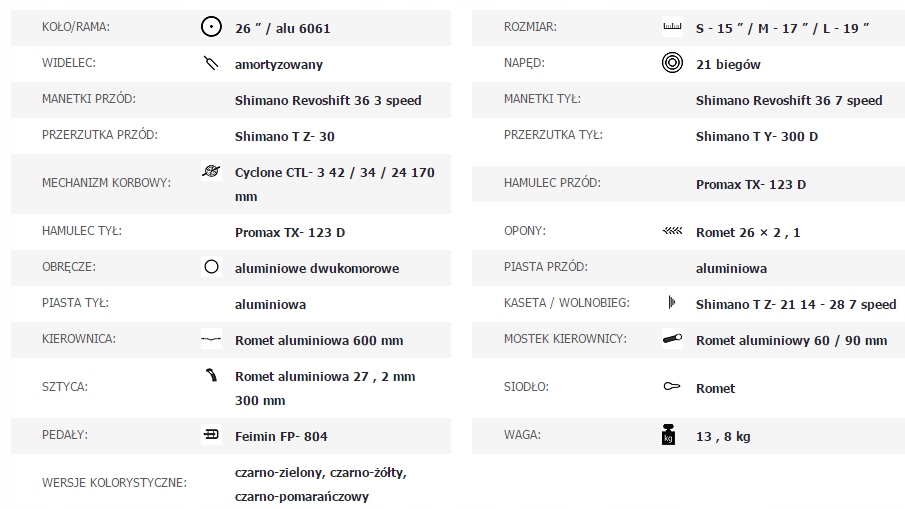Select the 'Shimano Revoshift 36 3 speed' text
Image resolution: width=905 pixels, height=509 pixels.
click(328, 100)
